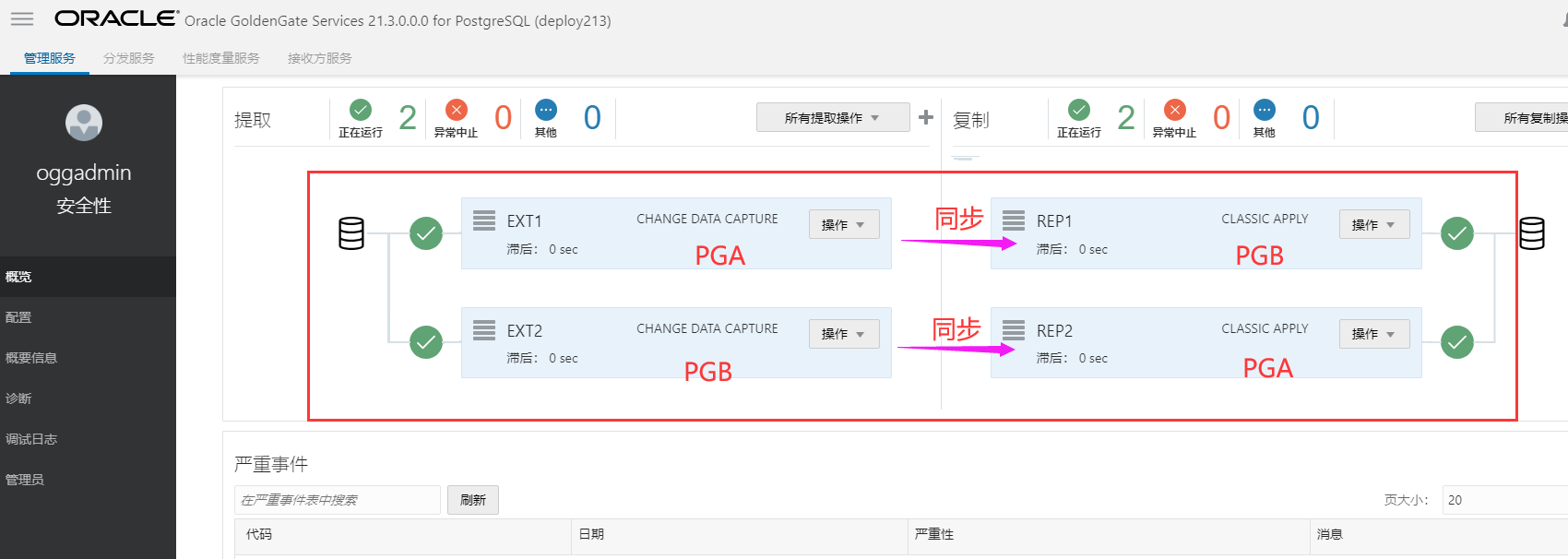
Task: Expand the EXT2 操作 dropdown
Action: point(844,334)
